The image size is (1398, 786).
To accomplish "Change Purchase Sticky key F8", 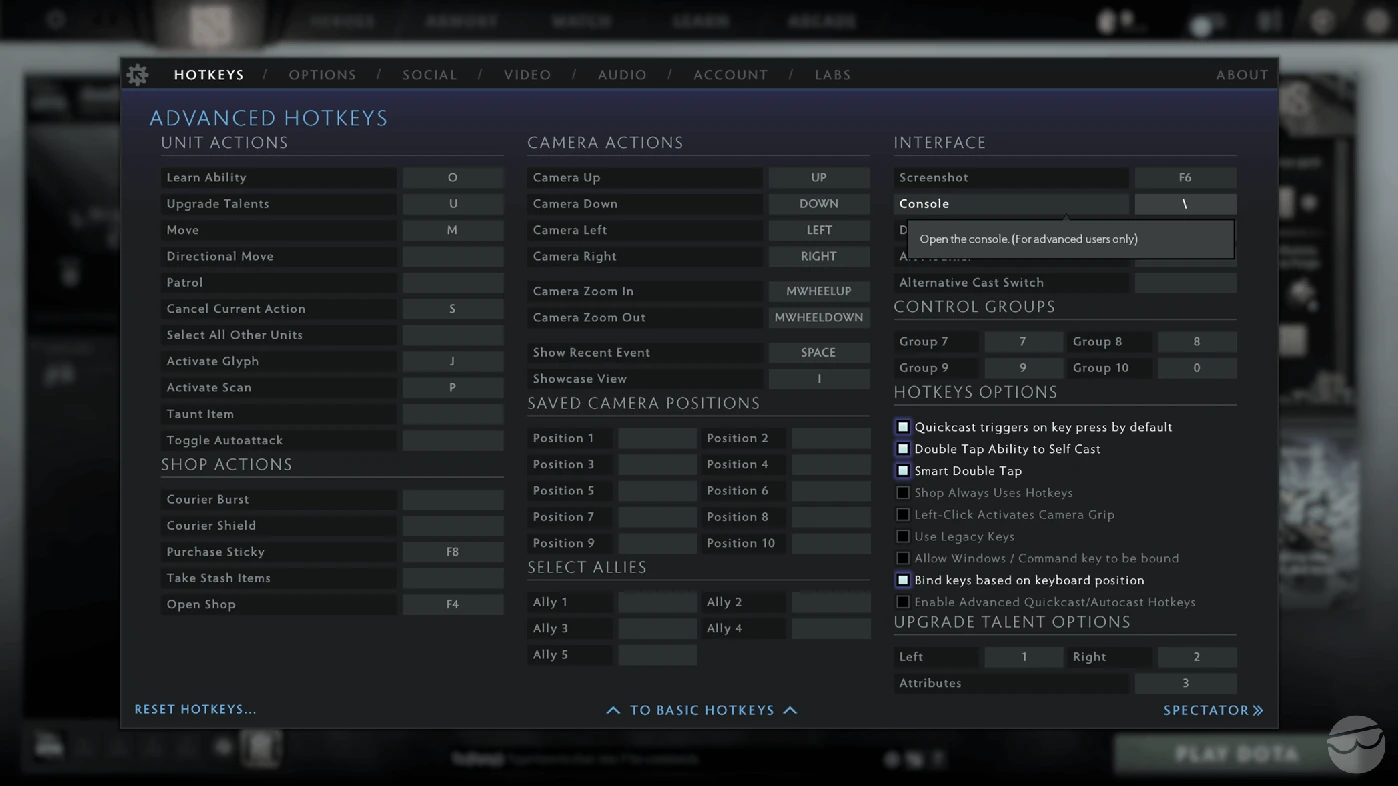I will point(453,552).
